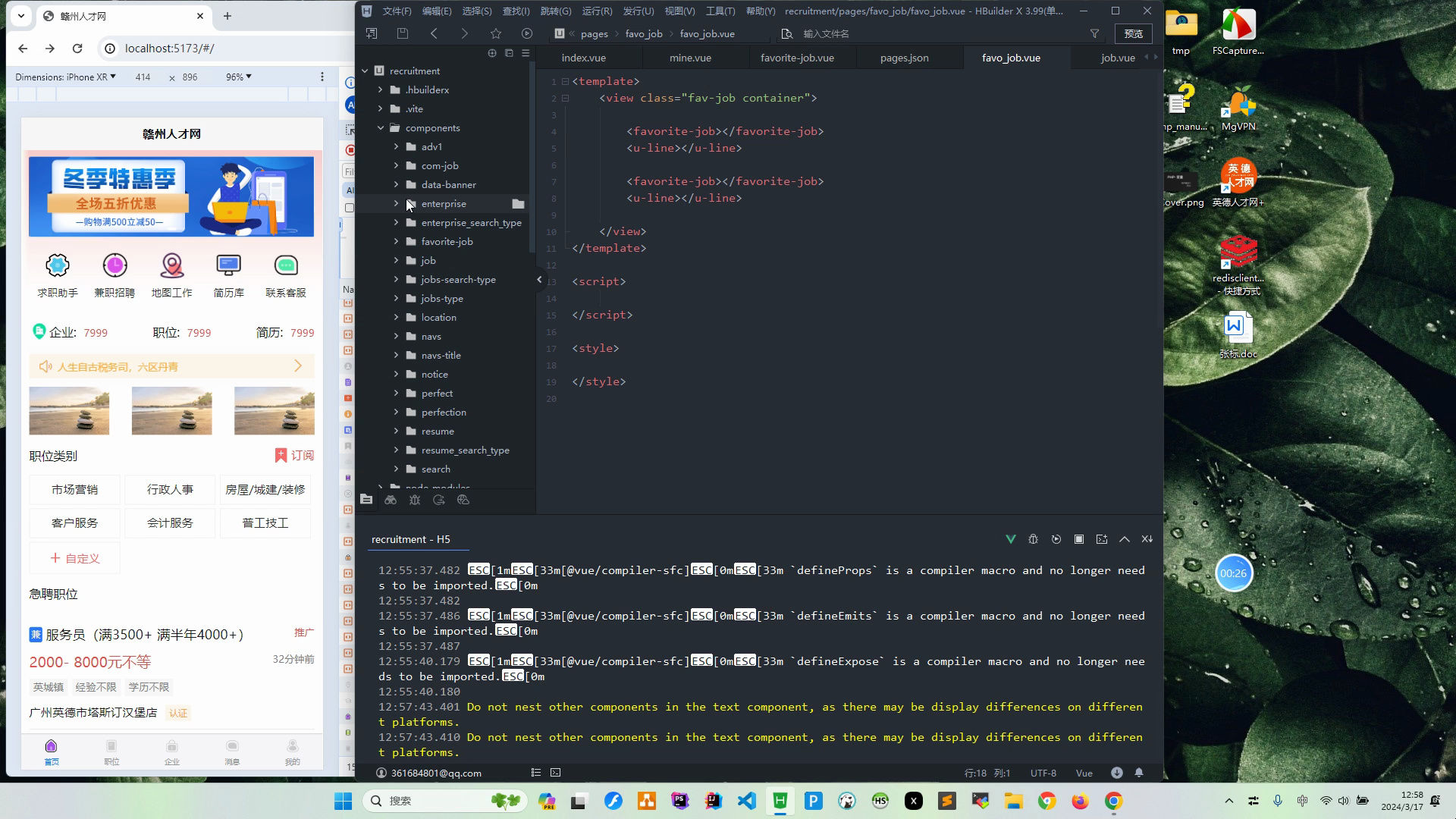Click the 预览 preview button
The height and width of the screenshot is (819, 1456).
pyautogui.click(x=1133, y=33)
